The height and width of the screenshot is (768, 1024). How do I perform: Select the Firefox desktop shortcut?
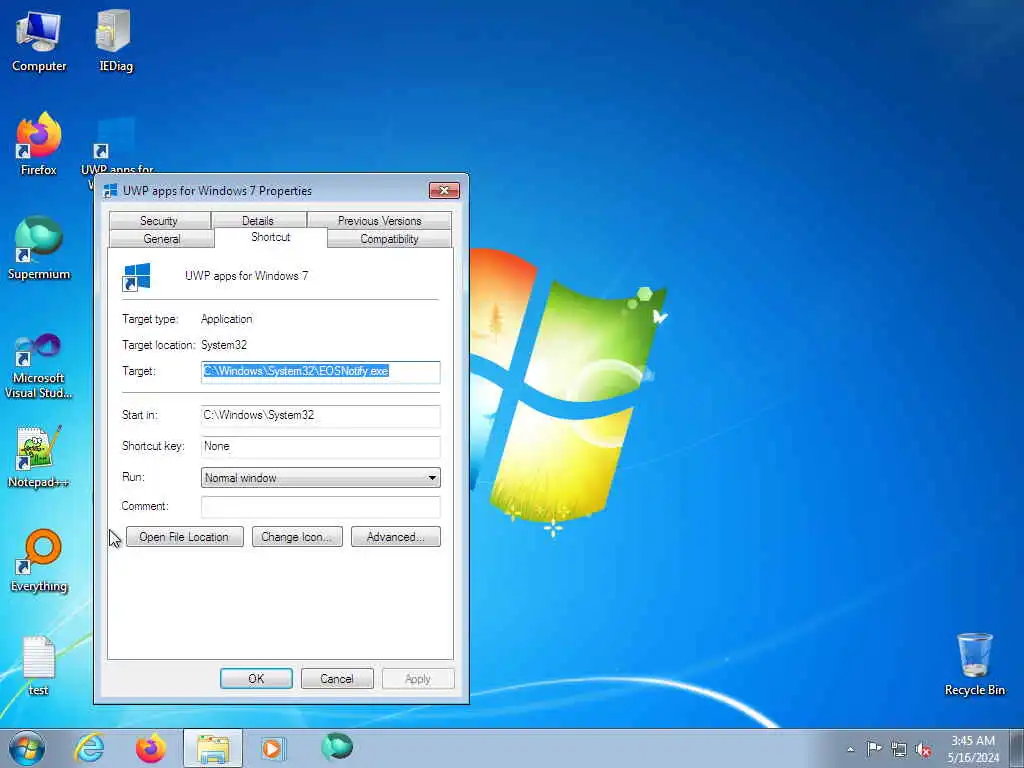coord(39,144)
